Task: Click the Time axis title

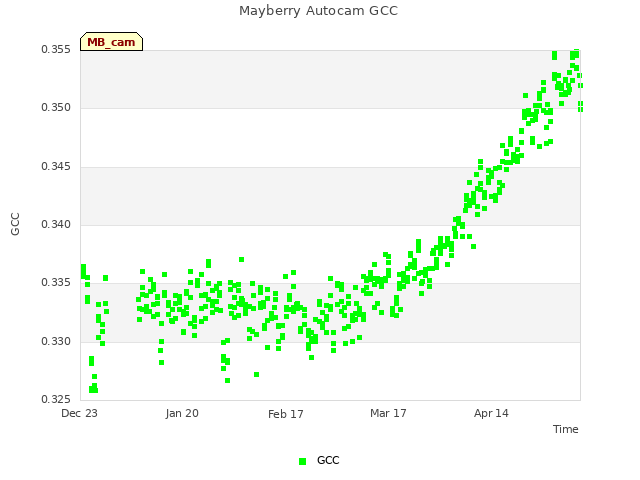Action: point(566,429)
